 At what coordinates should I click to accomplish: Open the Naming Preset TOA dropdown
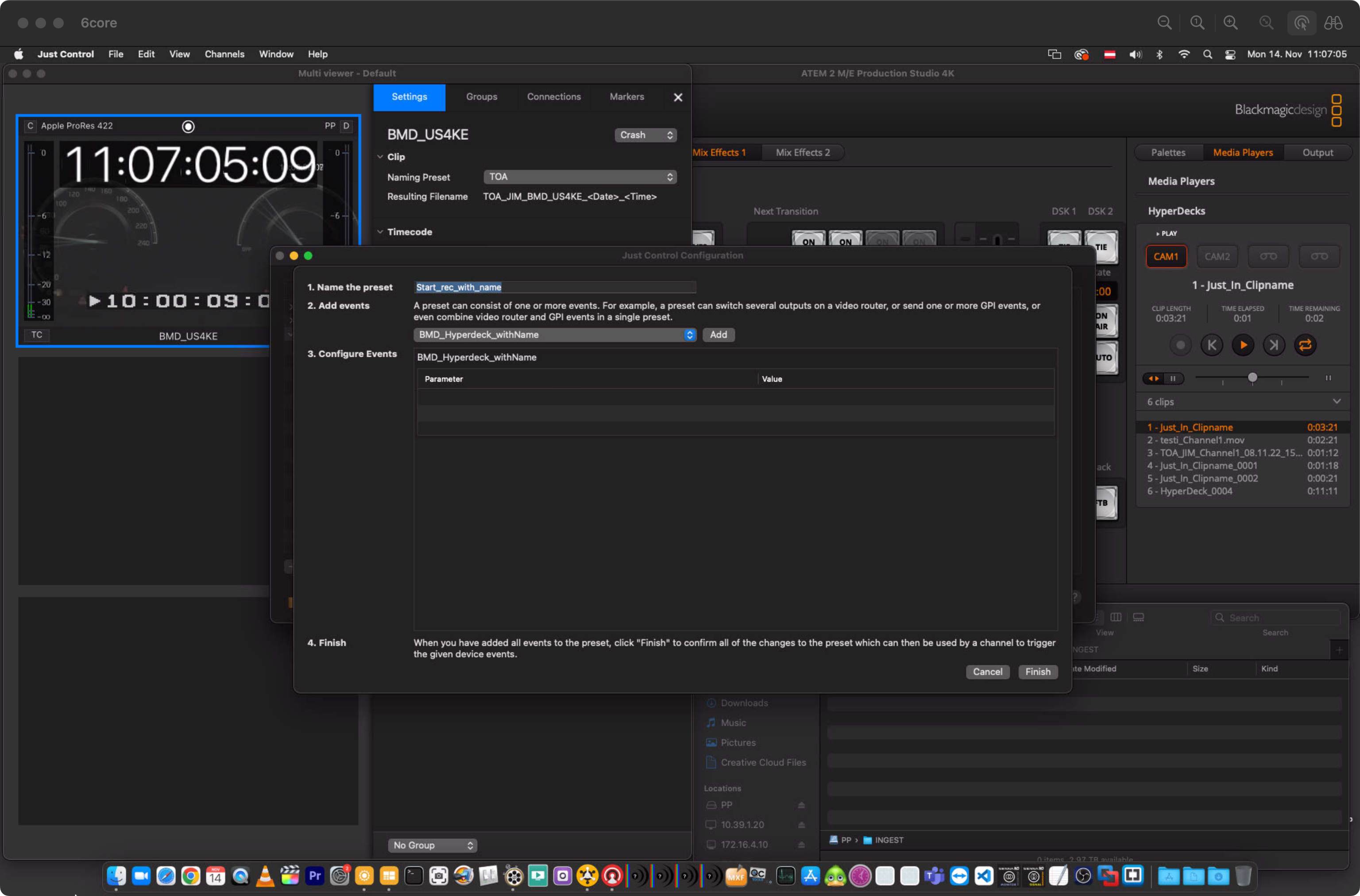pos(580,177)
